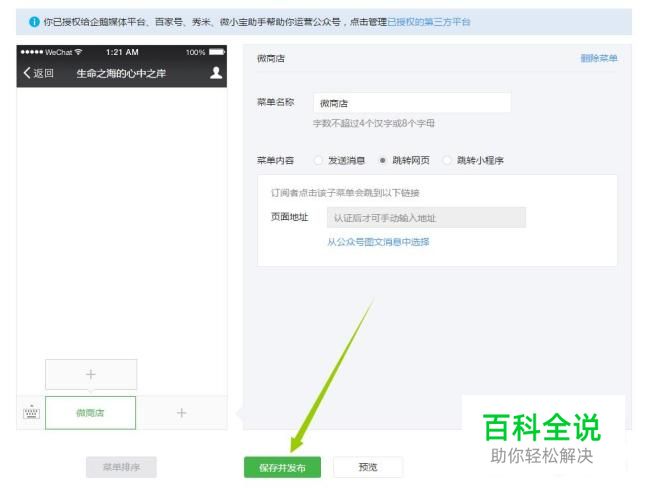Image resolution: width=650 pixels, height=499 pixels.
Task: Open the 从公众号图文消息中选择 link
Action: pos(378,242)
